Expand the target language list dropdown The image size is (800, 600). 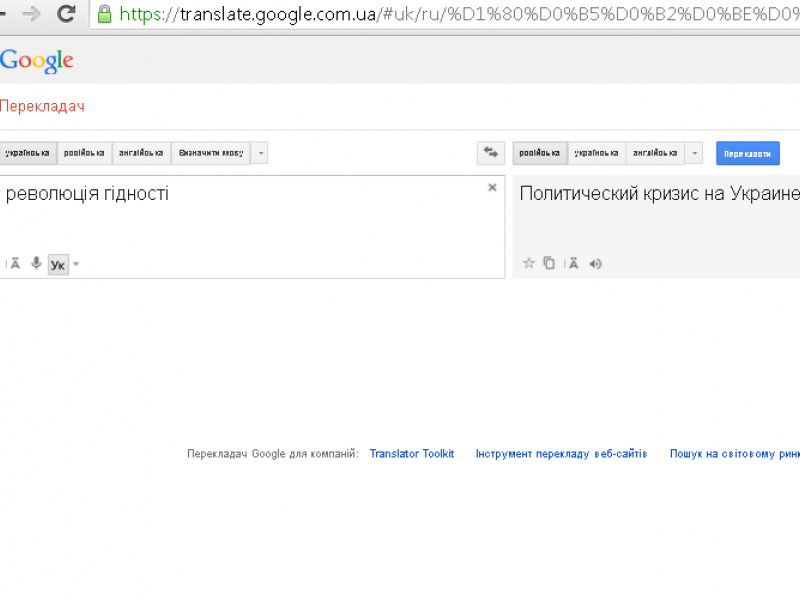coord(694,153)
